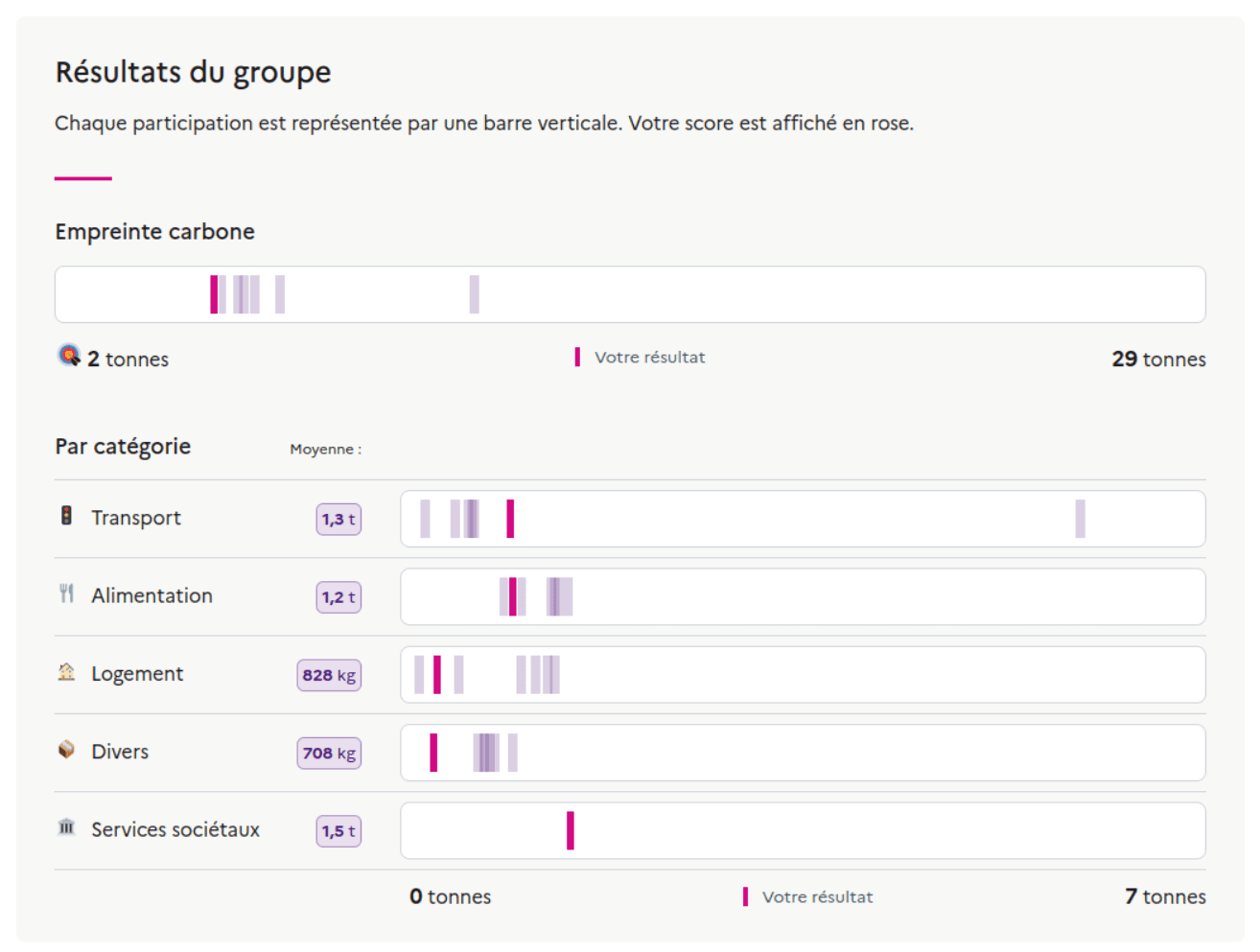
Task: Select the 1,2 t Alimentation average badge
Action: [x=338, y=596]
